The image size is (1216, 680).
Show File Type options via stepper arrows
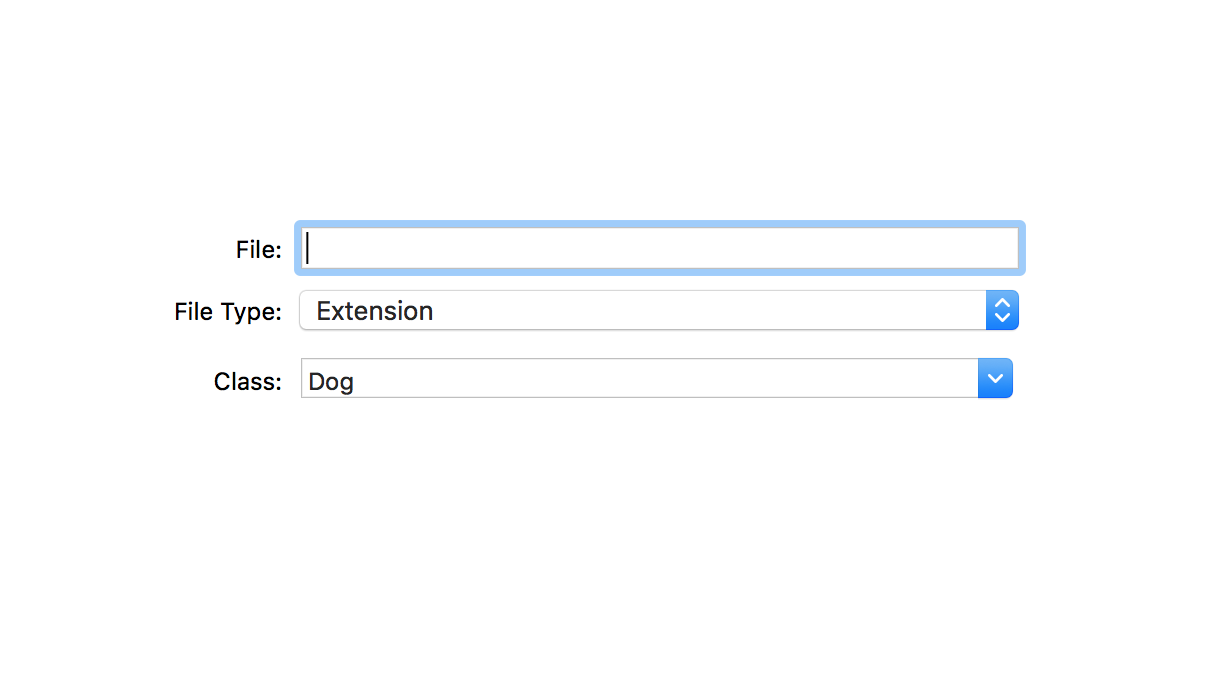(1002, 310)
